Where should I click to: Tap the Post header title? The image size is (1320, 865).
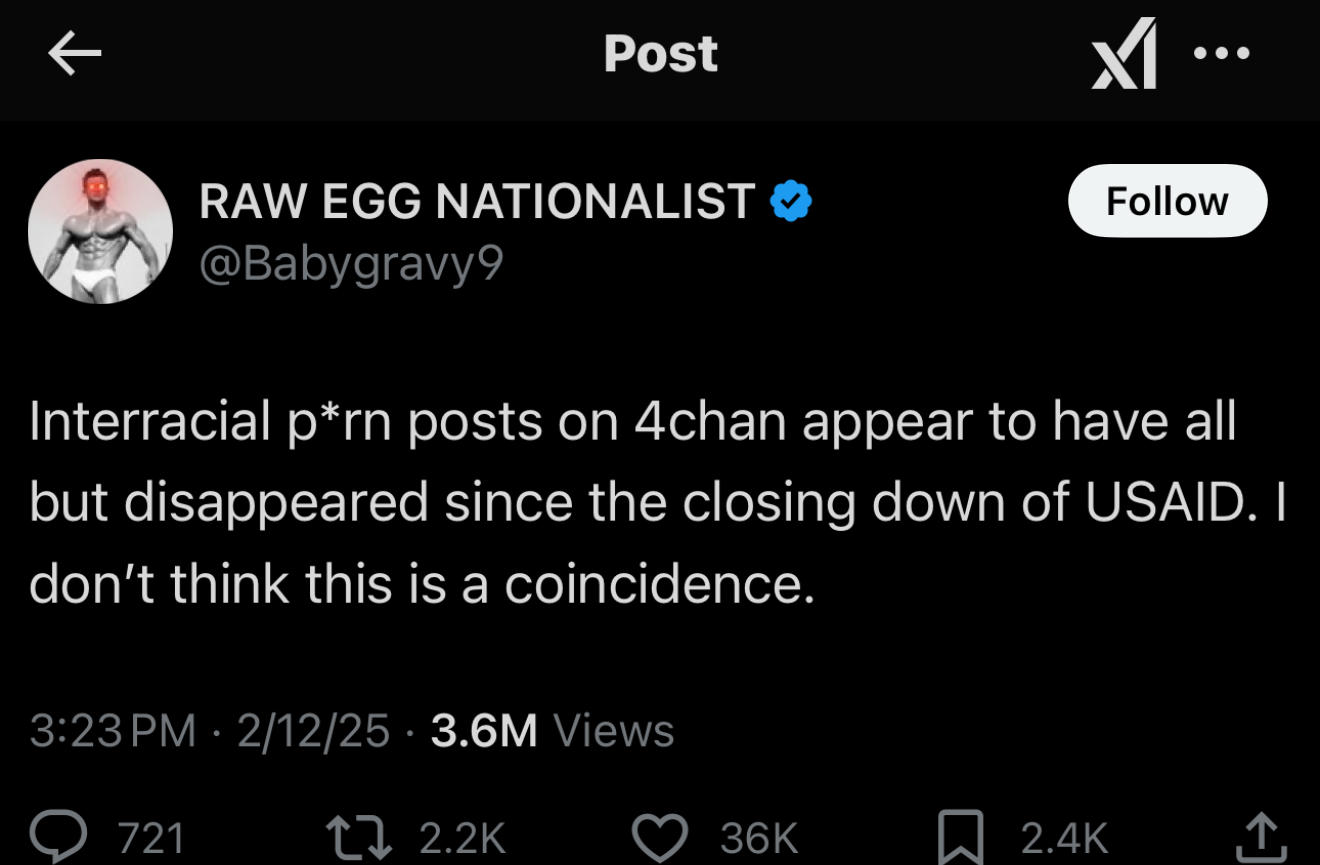click(x=661, y=54)
